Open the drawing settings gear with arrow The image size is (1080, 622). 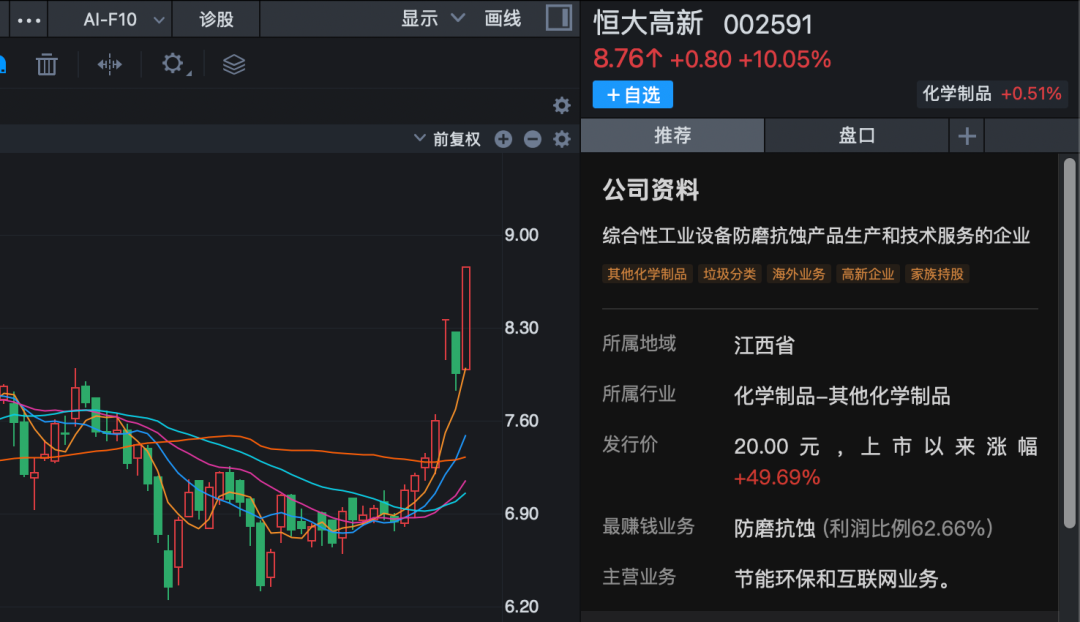click(x=174, y=64)
